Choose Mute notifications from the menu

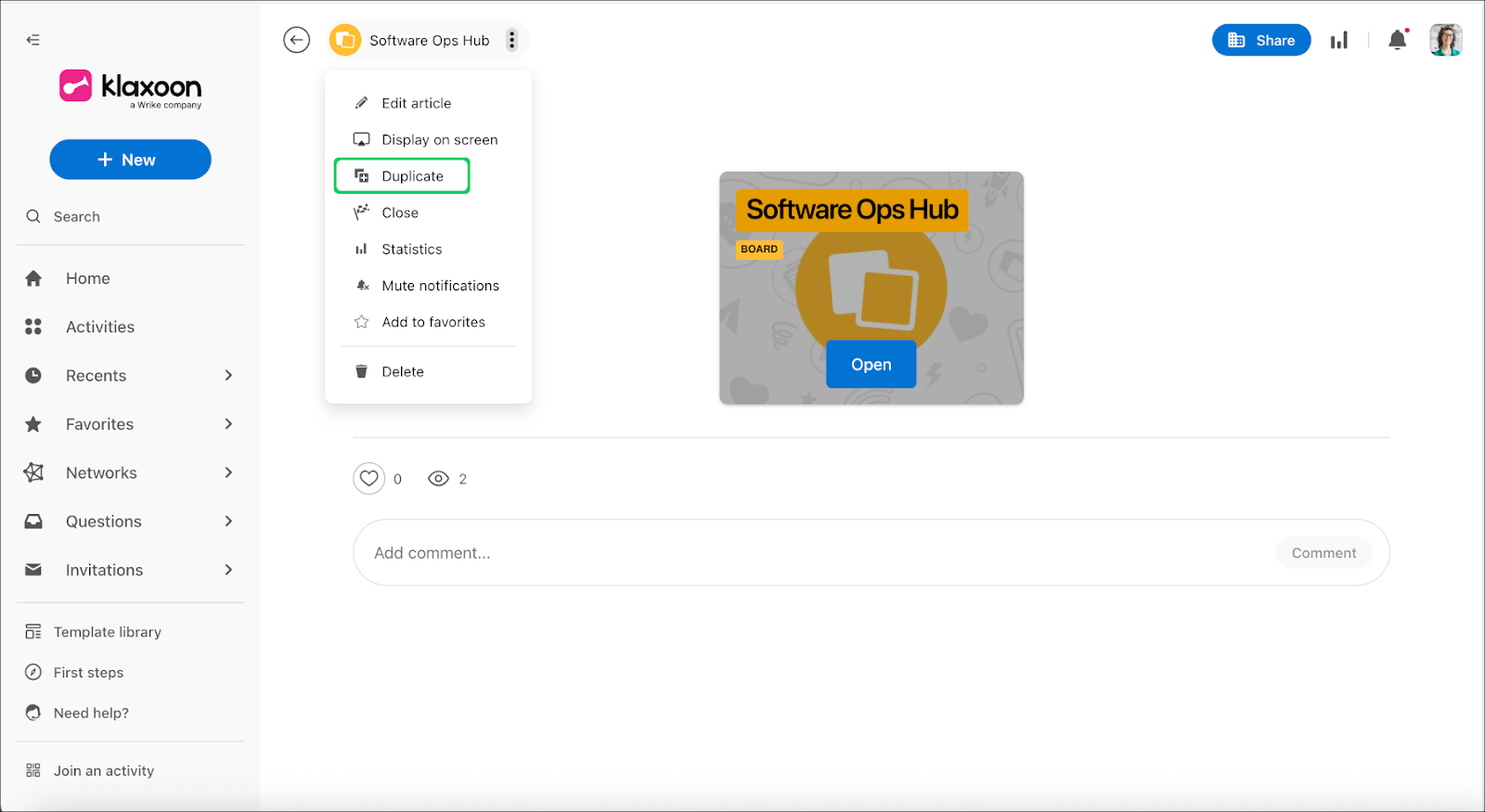click(x=440, y=286)
